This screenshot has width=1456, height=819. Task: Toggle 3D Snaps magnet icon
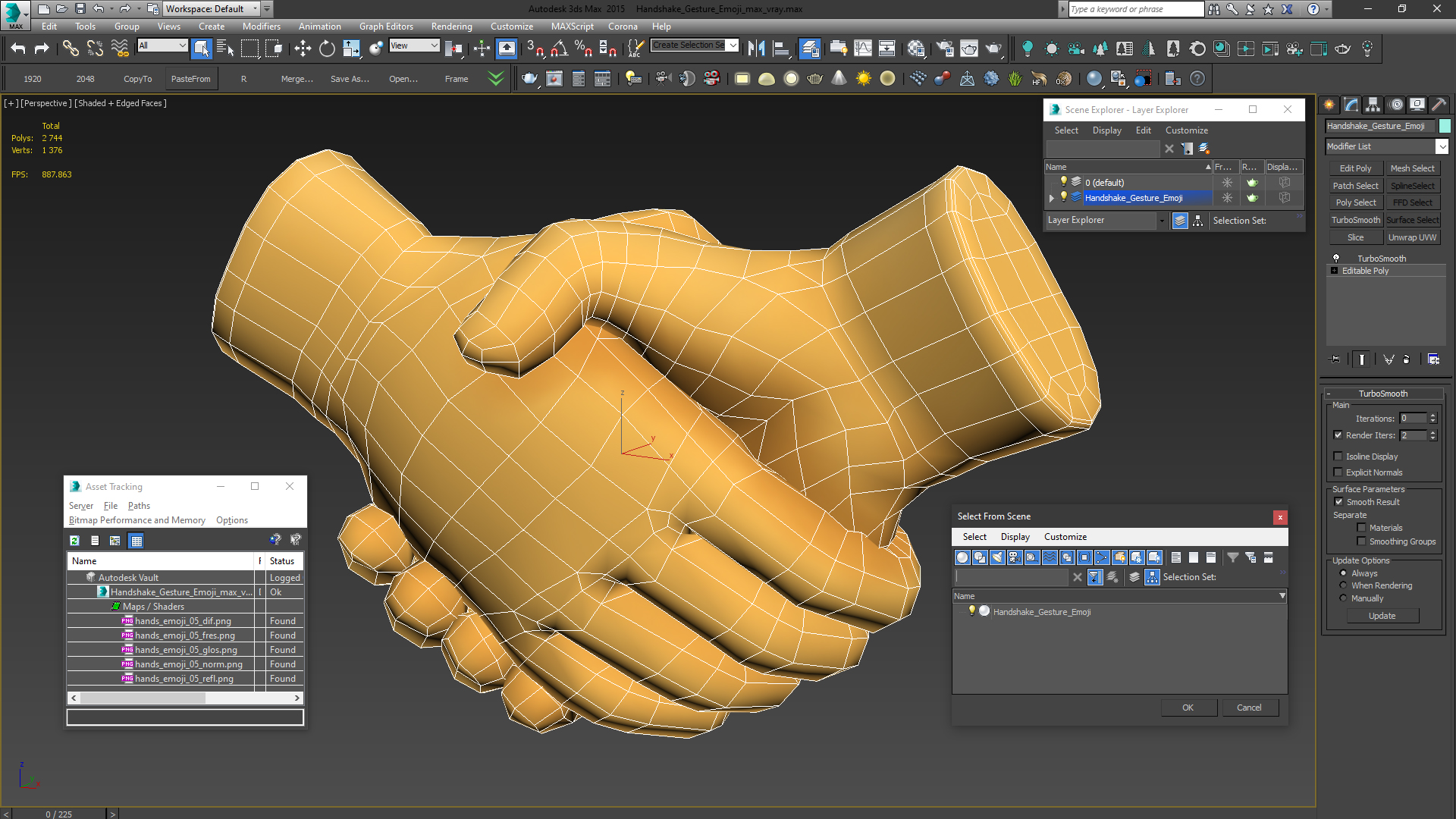(x=535, y=49)
